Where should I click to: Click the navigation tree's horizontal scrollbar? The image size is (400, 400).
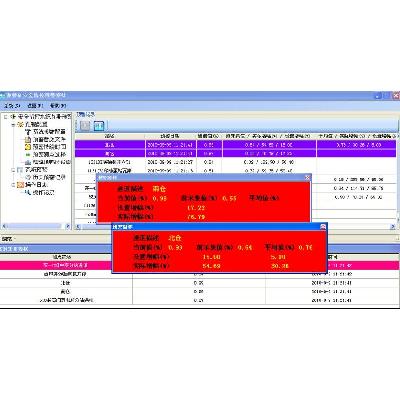coord(36,226)
